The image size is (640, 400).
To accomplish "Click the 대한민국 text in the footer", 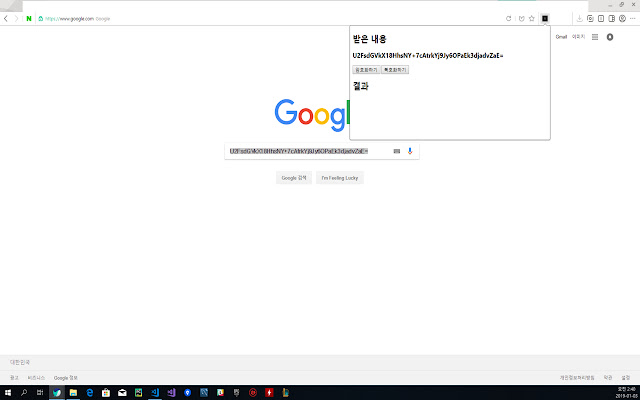I will pyautogui.click(x=20, y=362).
